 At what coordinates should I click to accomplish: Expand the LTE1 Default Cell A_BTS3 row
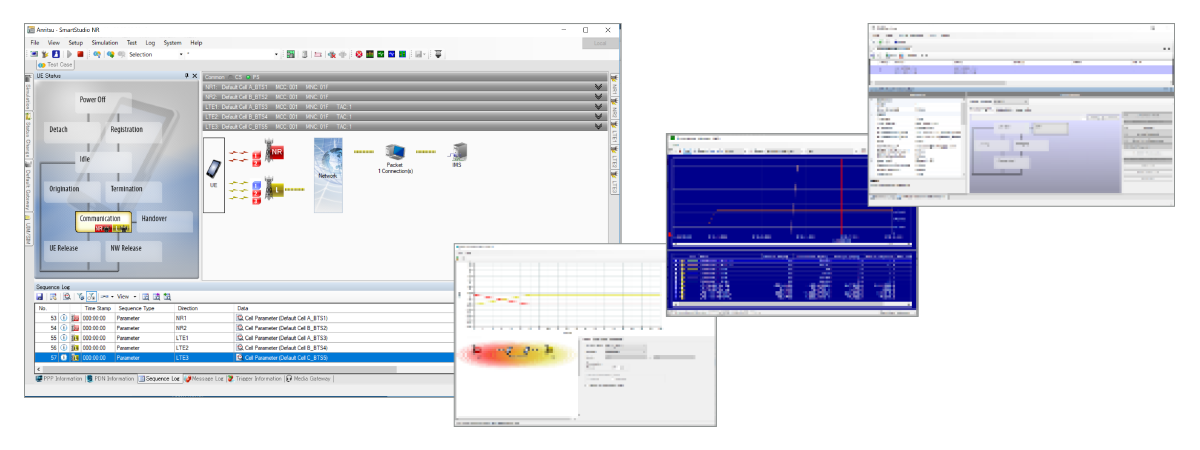click(598, 106)
